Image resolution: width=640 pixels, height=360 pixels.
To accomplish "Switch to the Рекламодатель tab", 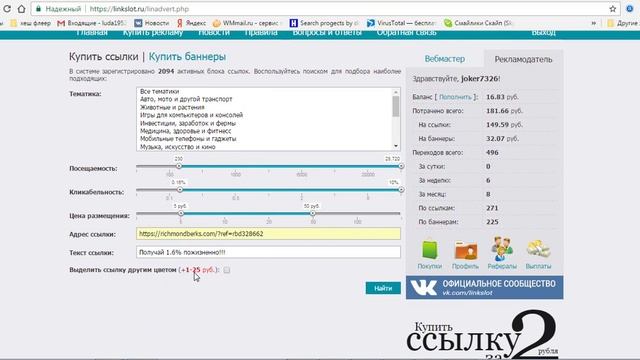I will [x=523, y=59].
